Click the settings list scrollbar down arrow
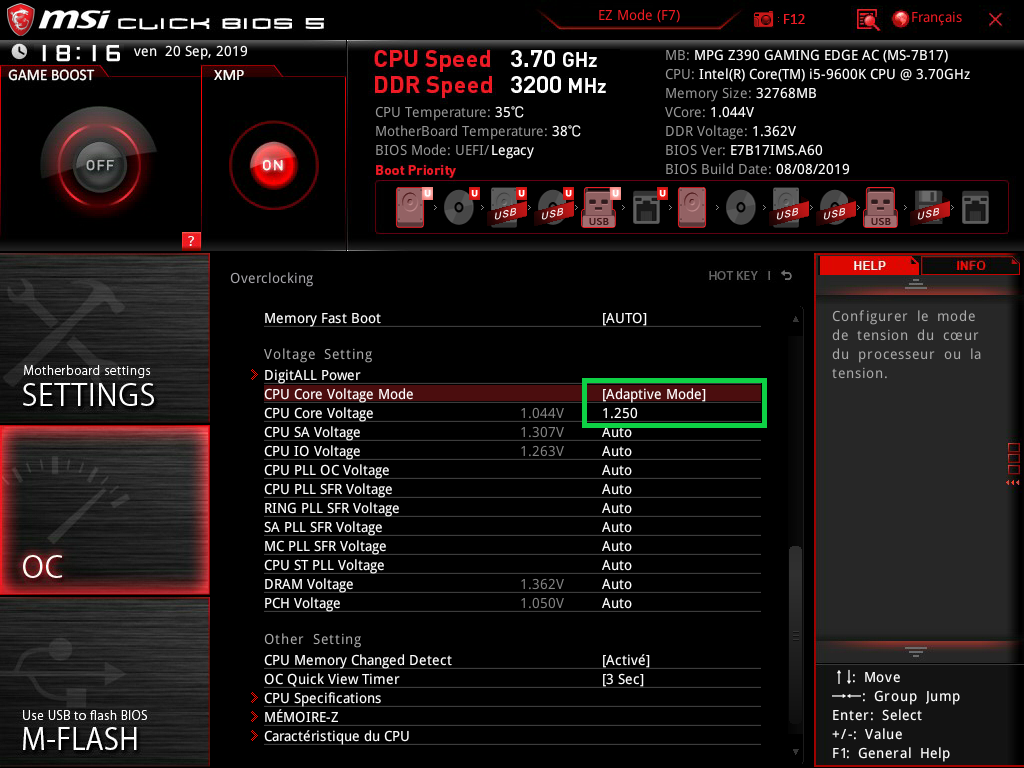Image resolution: width=1024 pixels, height=768 pixels. [x=795, y=752]
